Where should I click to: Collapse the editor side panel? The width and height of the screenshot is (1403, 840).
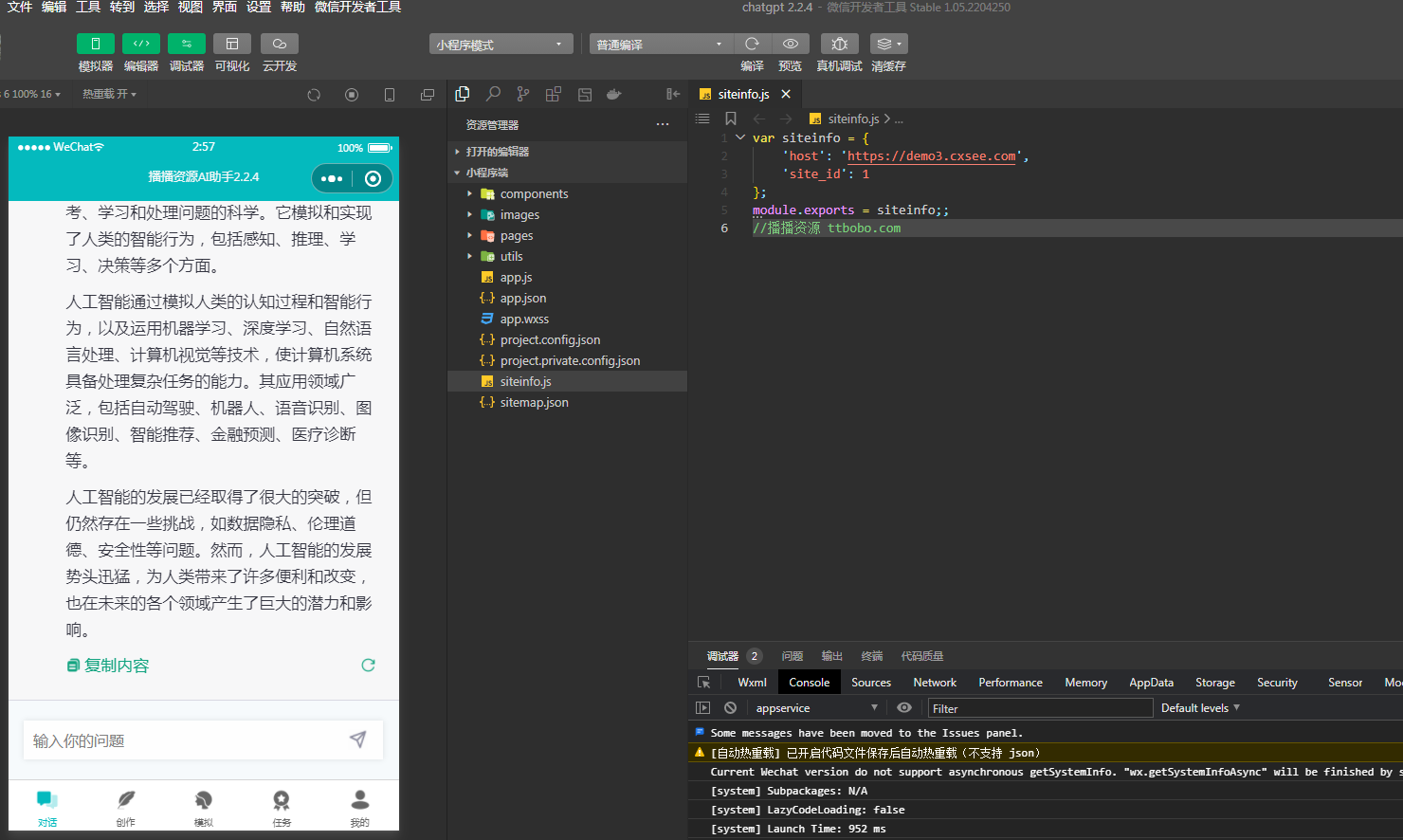coord(673,94)
